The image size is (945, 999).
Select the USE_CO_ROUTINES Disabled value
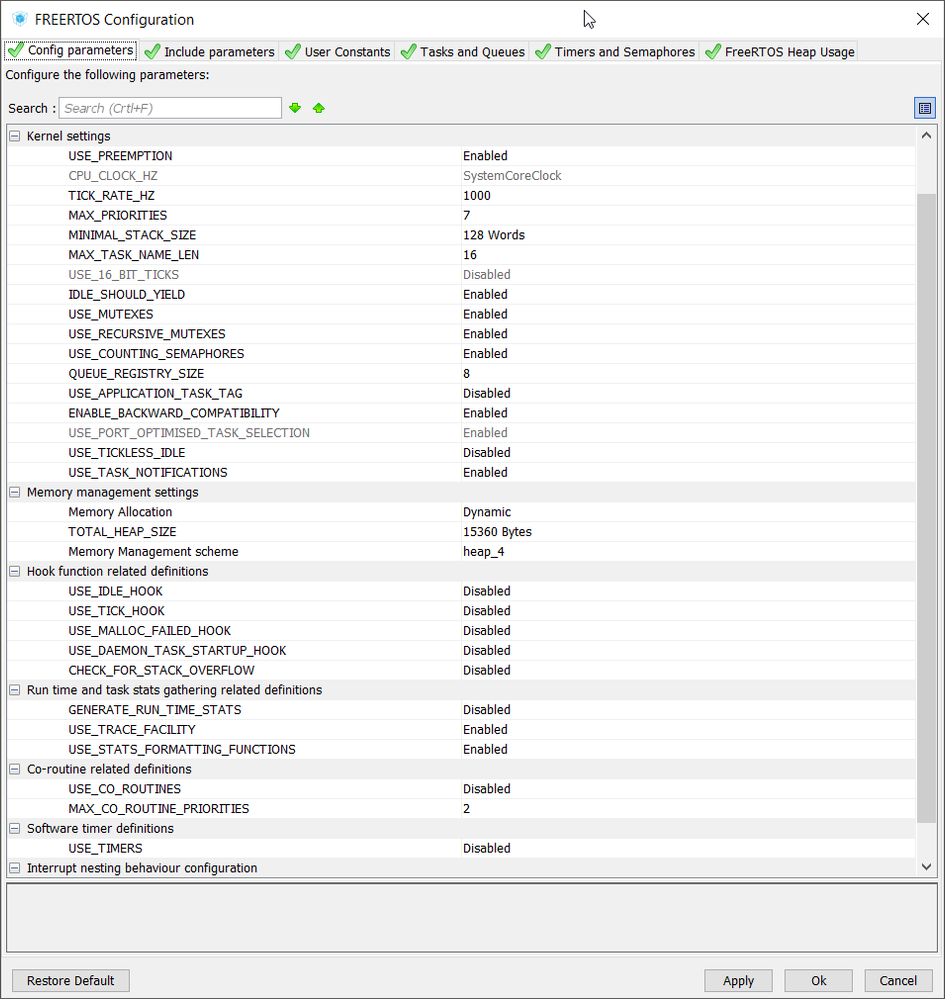[x=487, y=789]
